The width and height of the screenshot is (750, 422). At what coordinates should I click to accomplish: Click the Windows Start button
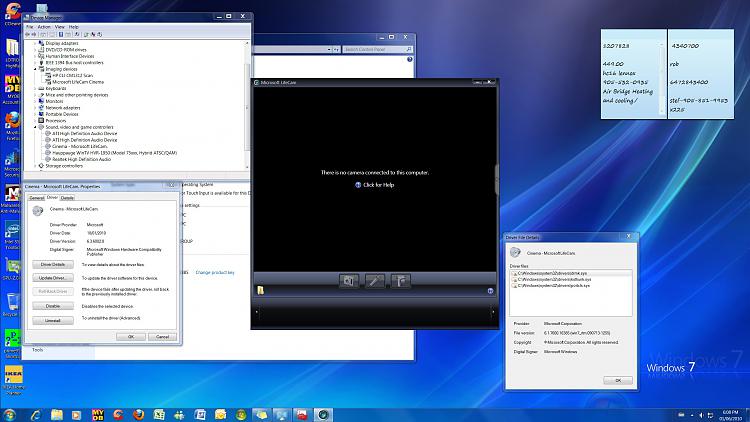point(9,415)
